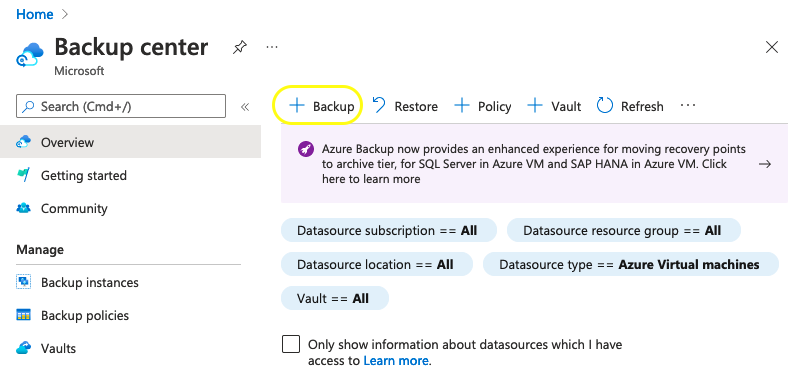
Task: Click the Restore toolbar button
Action: 405,106
